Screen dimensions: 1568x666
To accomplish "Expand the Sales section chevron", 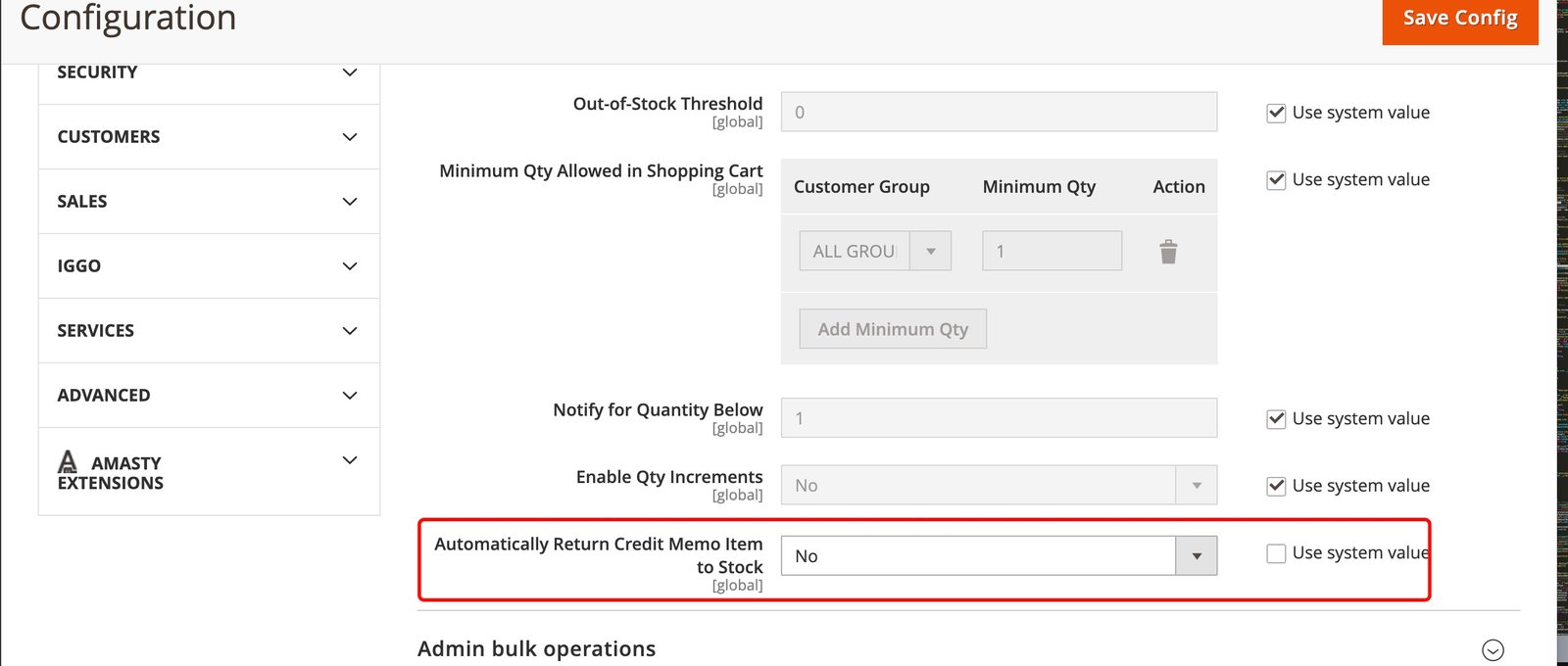I will 350,202.
